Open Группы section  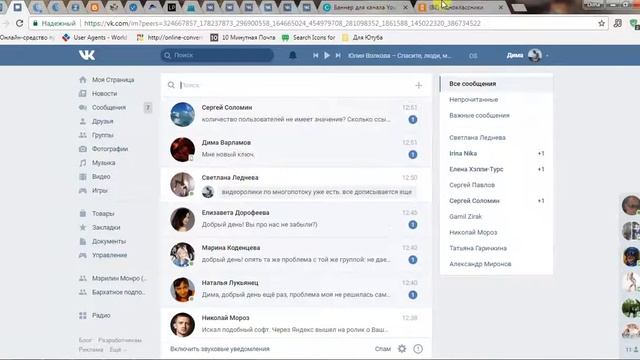[x=102, y=135]
